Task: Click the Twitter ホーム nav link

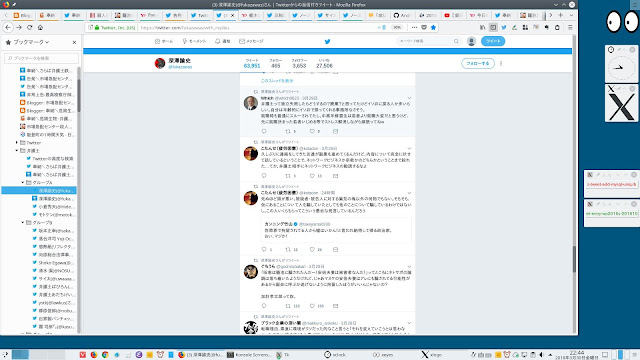Action: (x=164, y=41)
